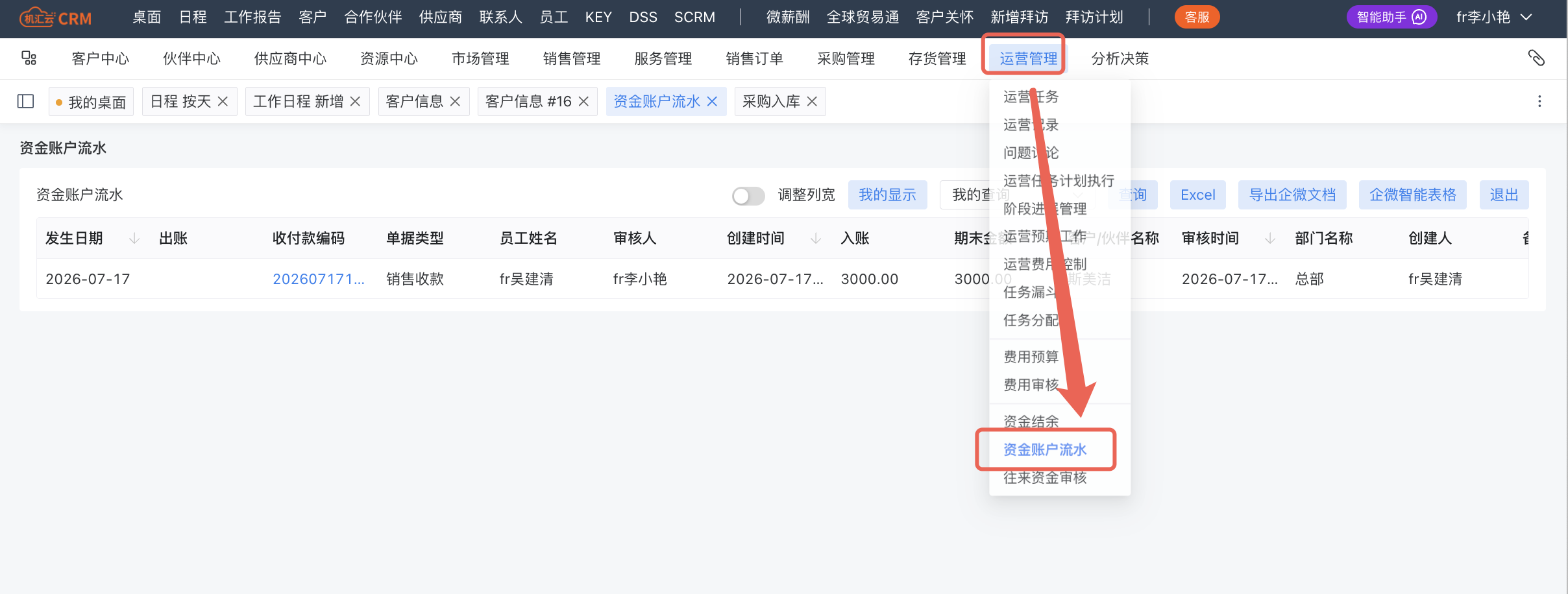The width and height of the screenshot is (1568, 594).
Task: Go to 工作报告 in top navigation
Action: (x=252, y=18)
